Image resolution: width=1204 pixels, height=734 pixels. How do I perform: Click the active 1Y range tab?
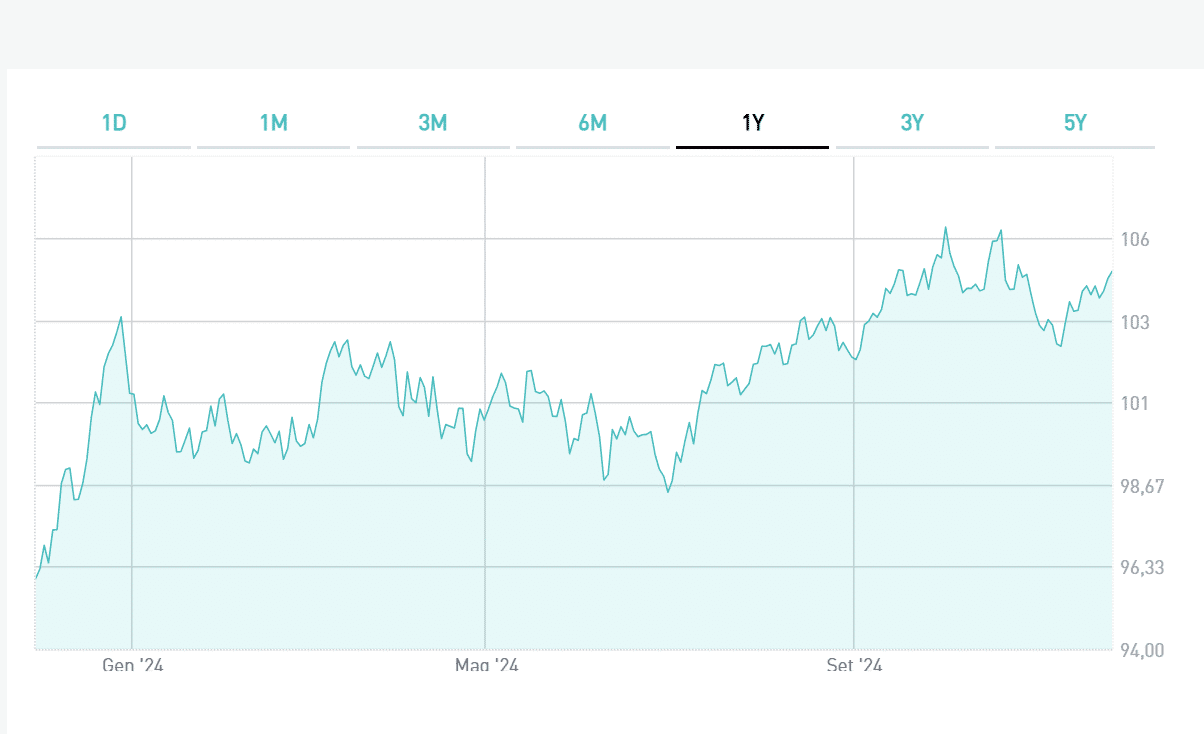[752, 124]
